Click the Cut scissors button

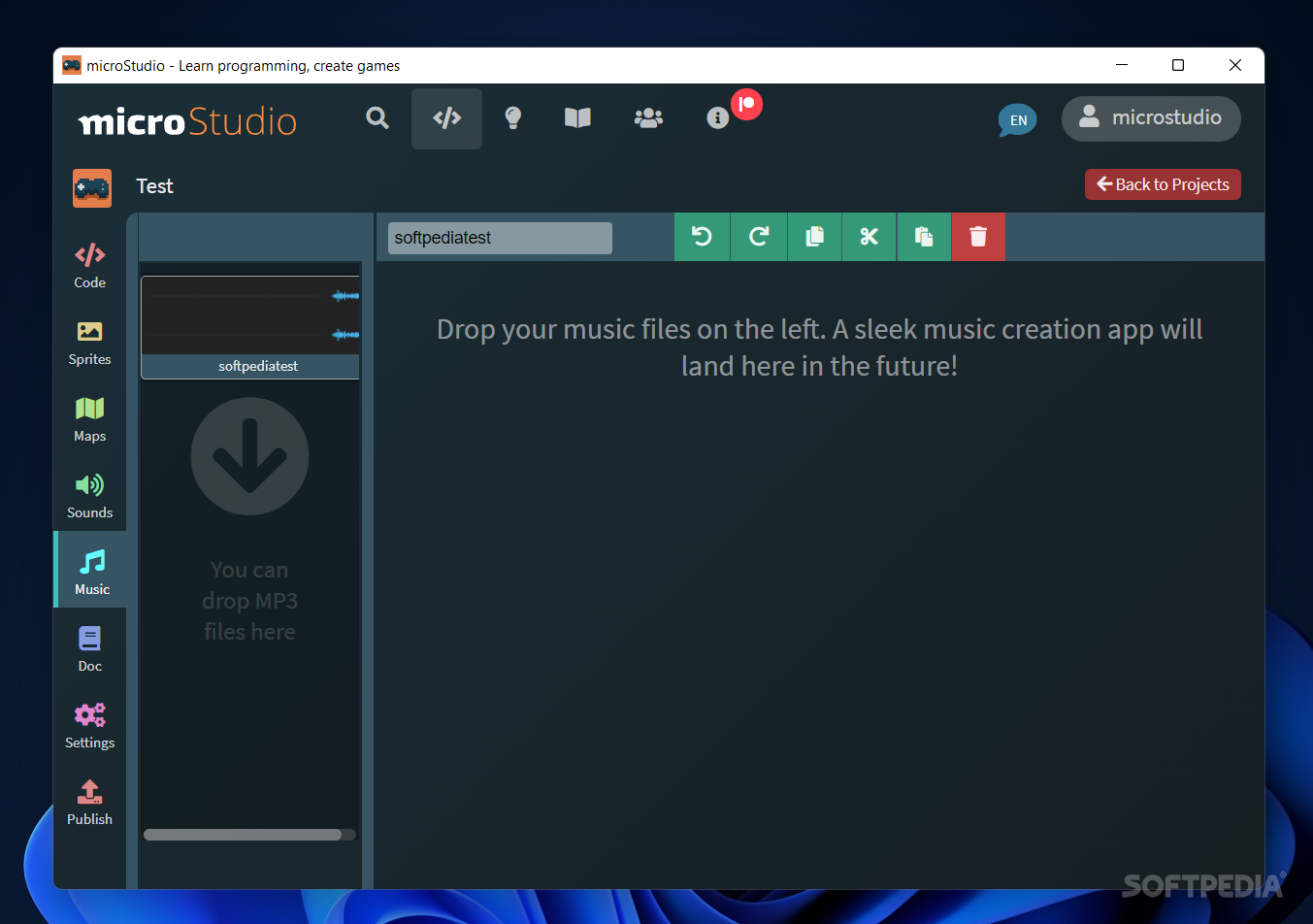click(870, 237)
